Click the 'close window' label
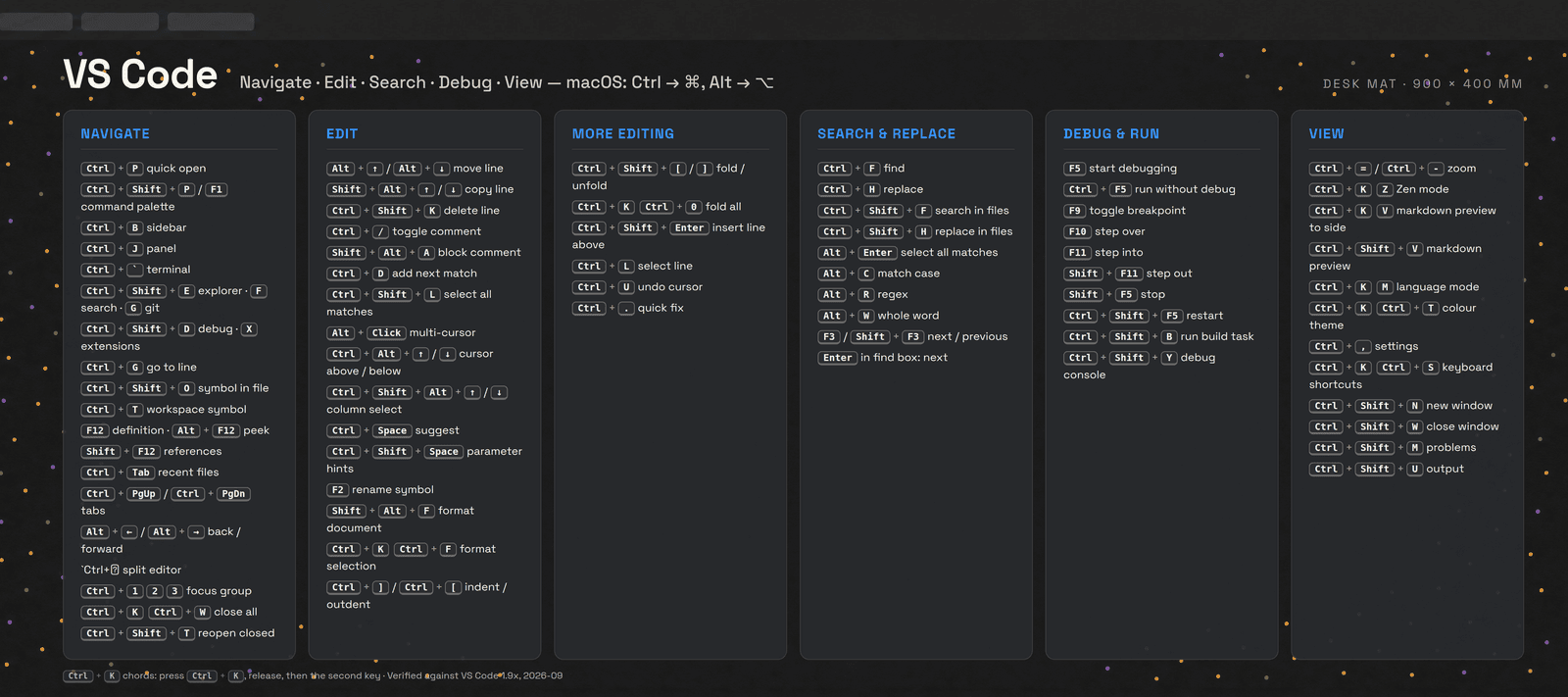This screenshot has width=1568, height=697. [1462, 426]
